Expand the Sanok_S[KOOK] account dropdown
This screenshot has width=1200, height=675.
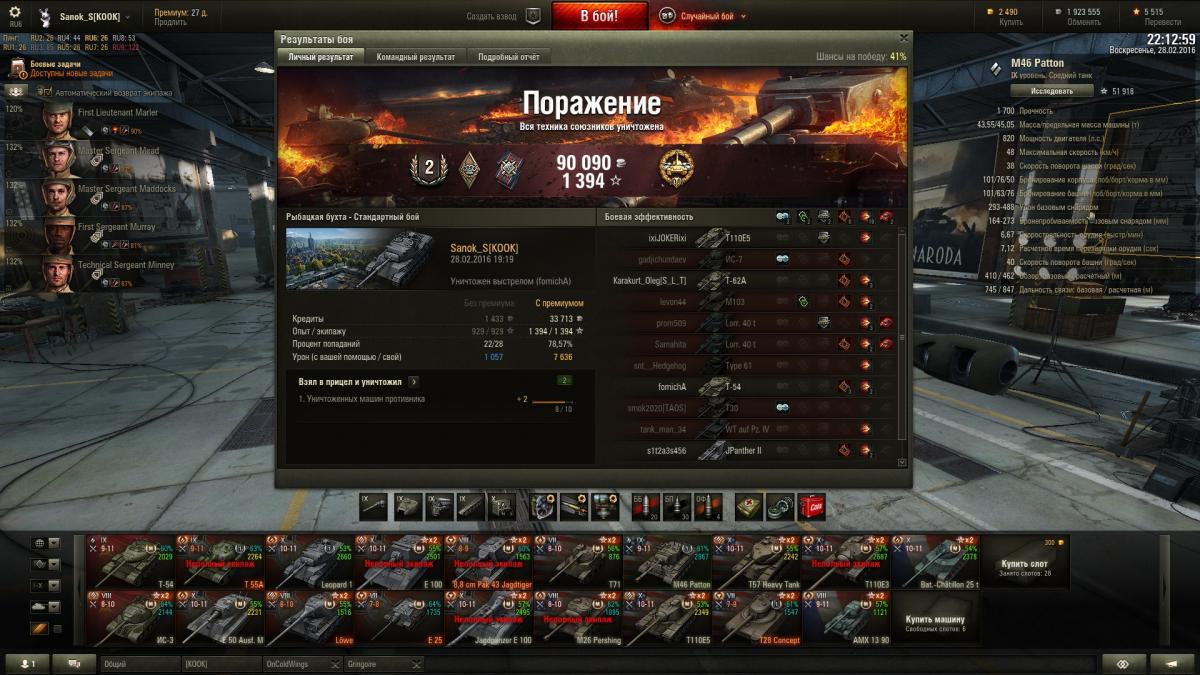(128, 17)
